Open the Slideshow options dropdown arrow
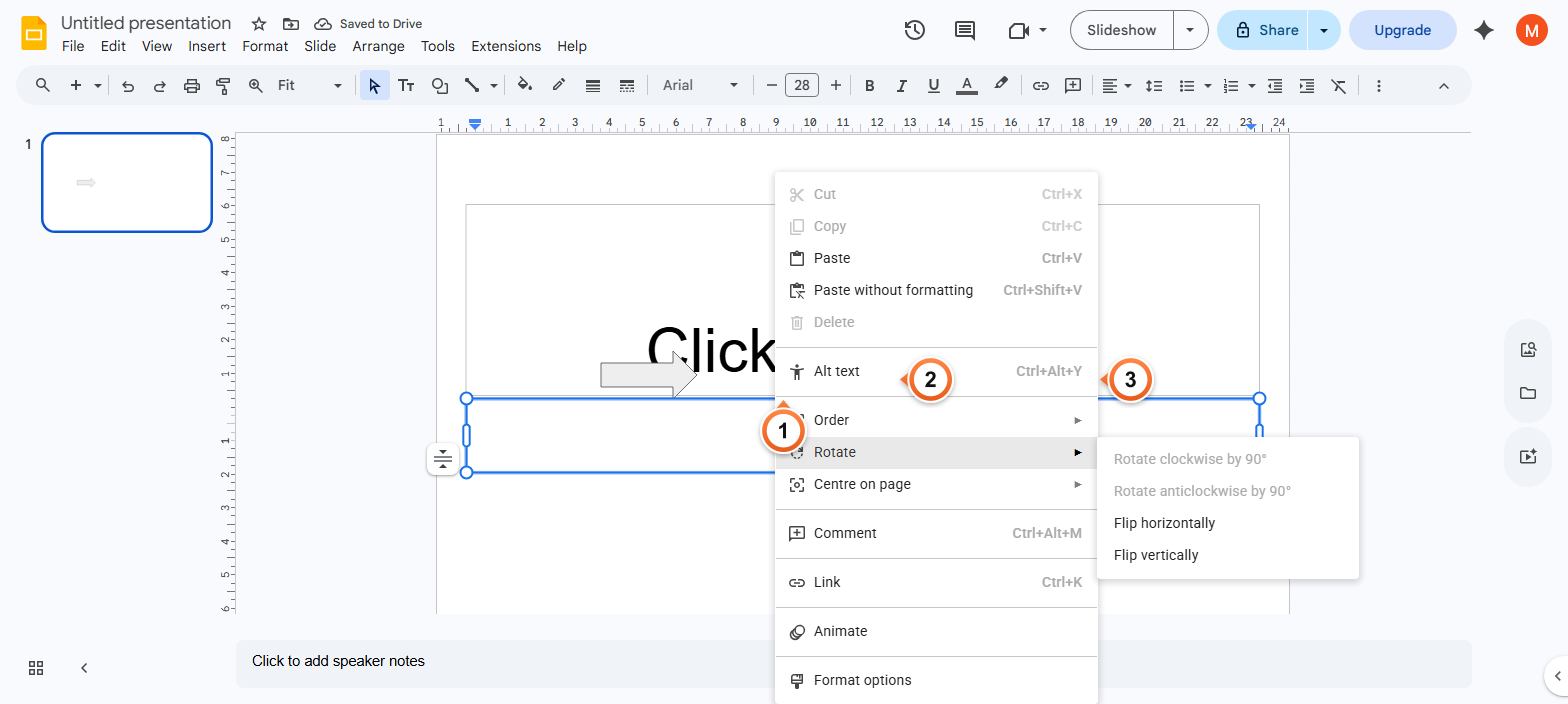1568x704 pixels. (x=1190, y=30)
